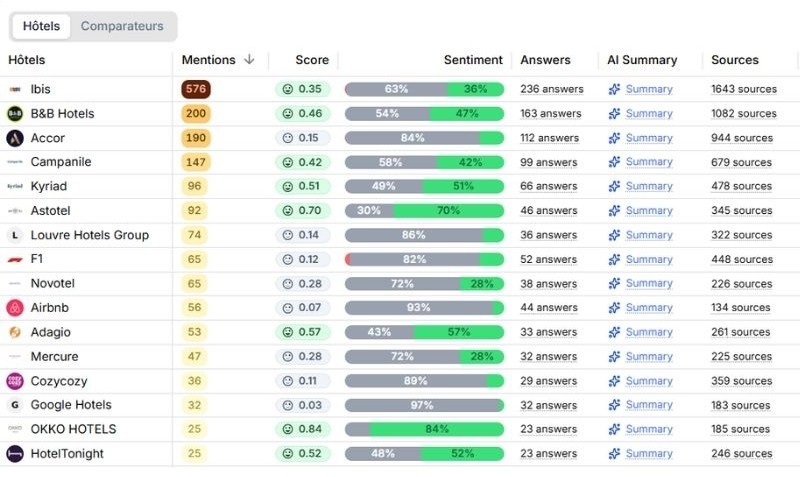Screen dimensions: 800x477
Task: Click the Sentiment column header
Action: (473, 60)
